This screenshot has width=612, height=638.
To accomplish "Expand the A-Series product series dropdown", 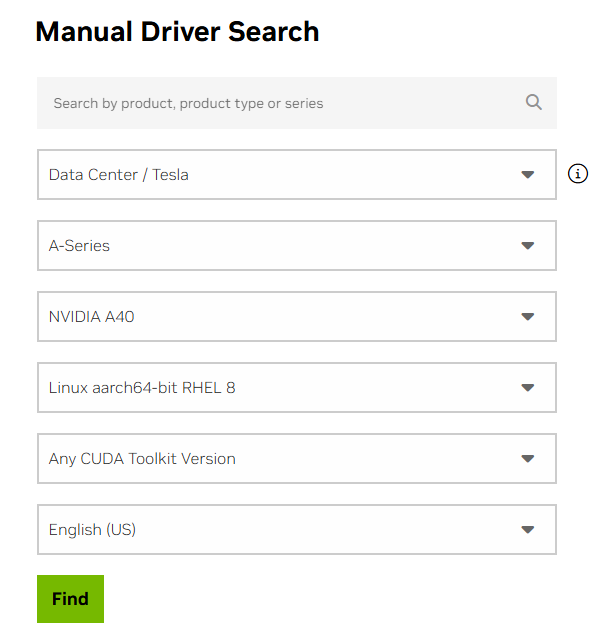I will coord(297,245).
